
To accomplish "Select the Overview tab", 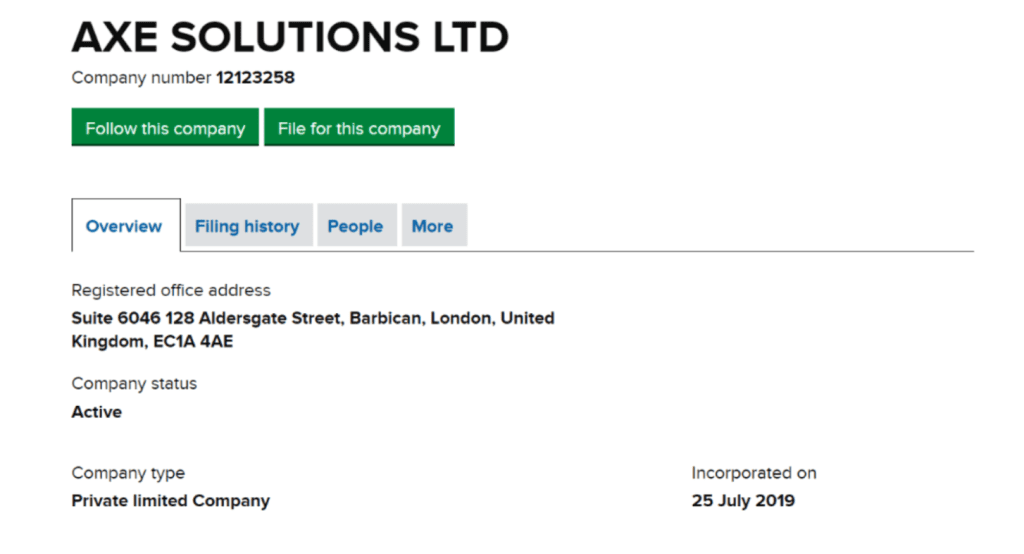I will coord(124,226).
